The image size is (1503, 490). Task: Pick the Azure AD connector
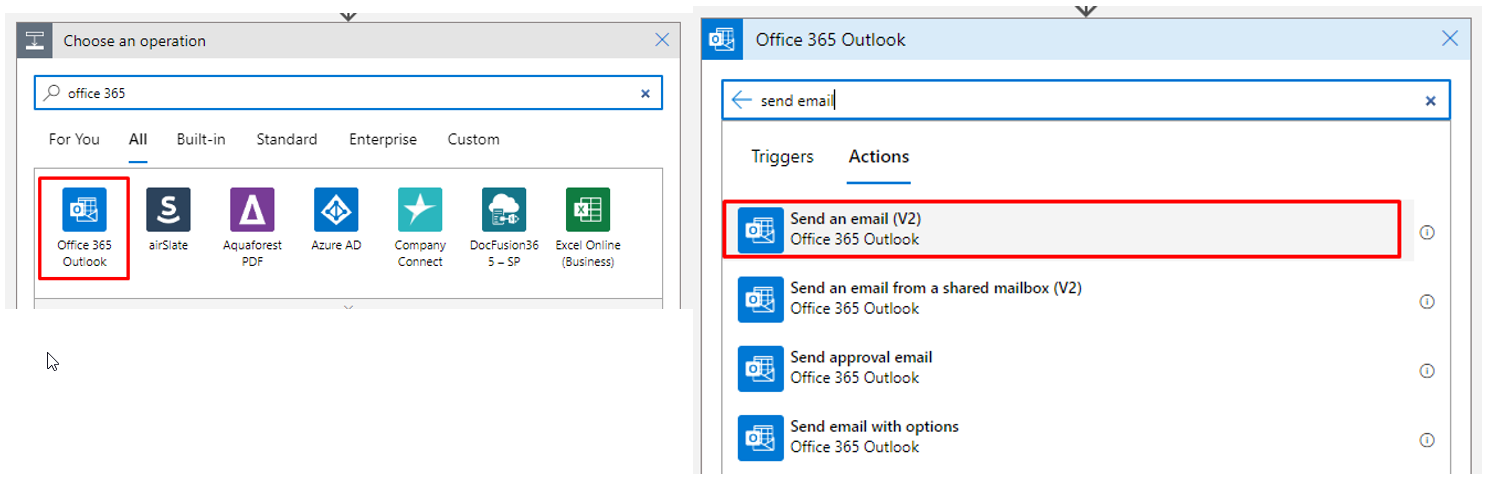(336, 210)
